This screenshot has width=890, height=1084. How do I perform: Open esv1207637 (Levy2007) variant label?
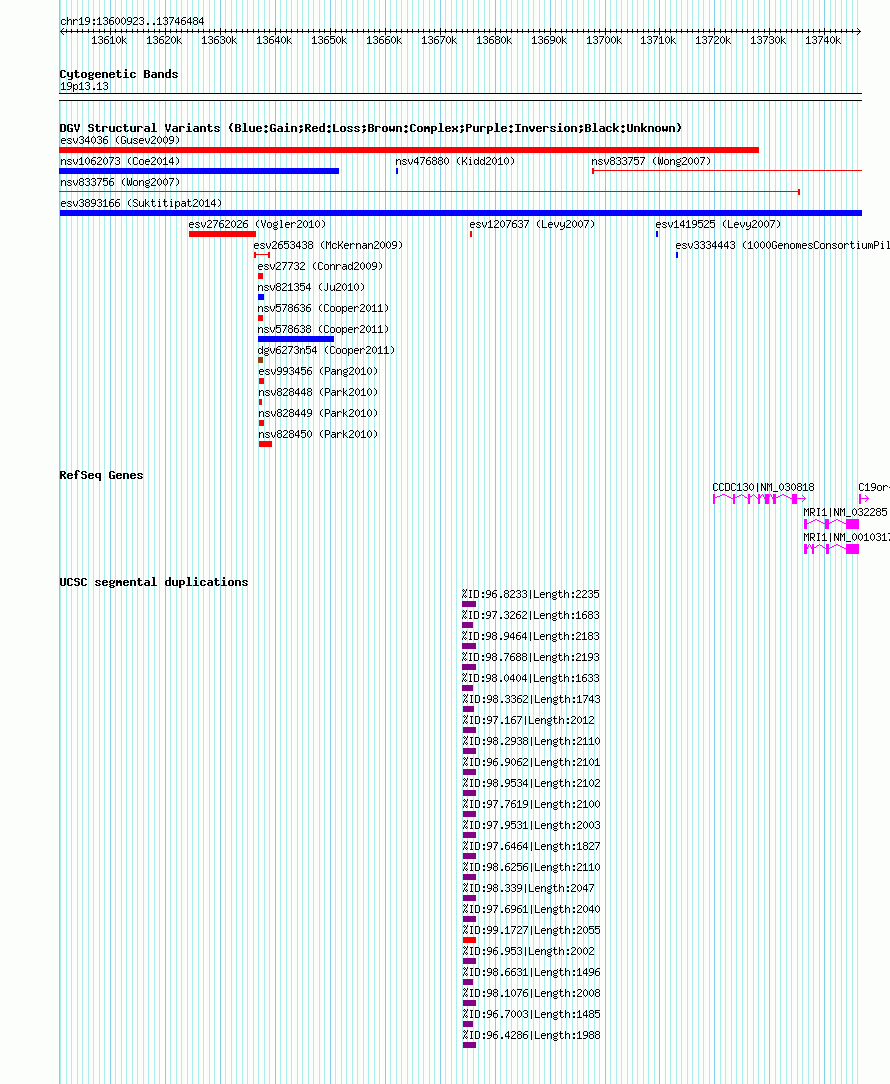click(x=532, y=224)
